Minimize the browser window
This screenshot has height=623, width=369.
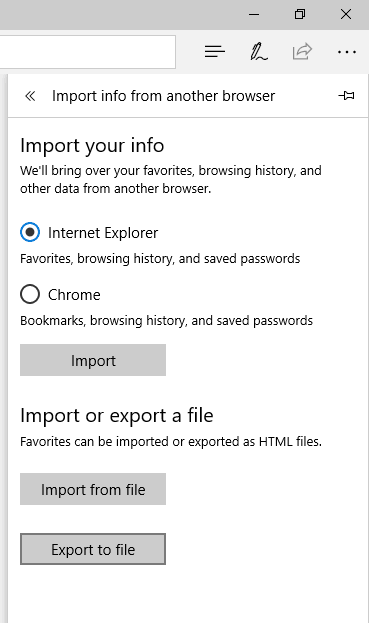click(254, 15)
